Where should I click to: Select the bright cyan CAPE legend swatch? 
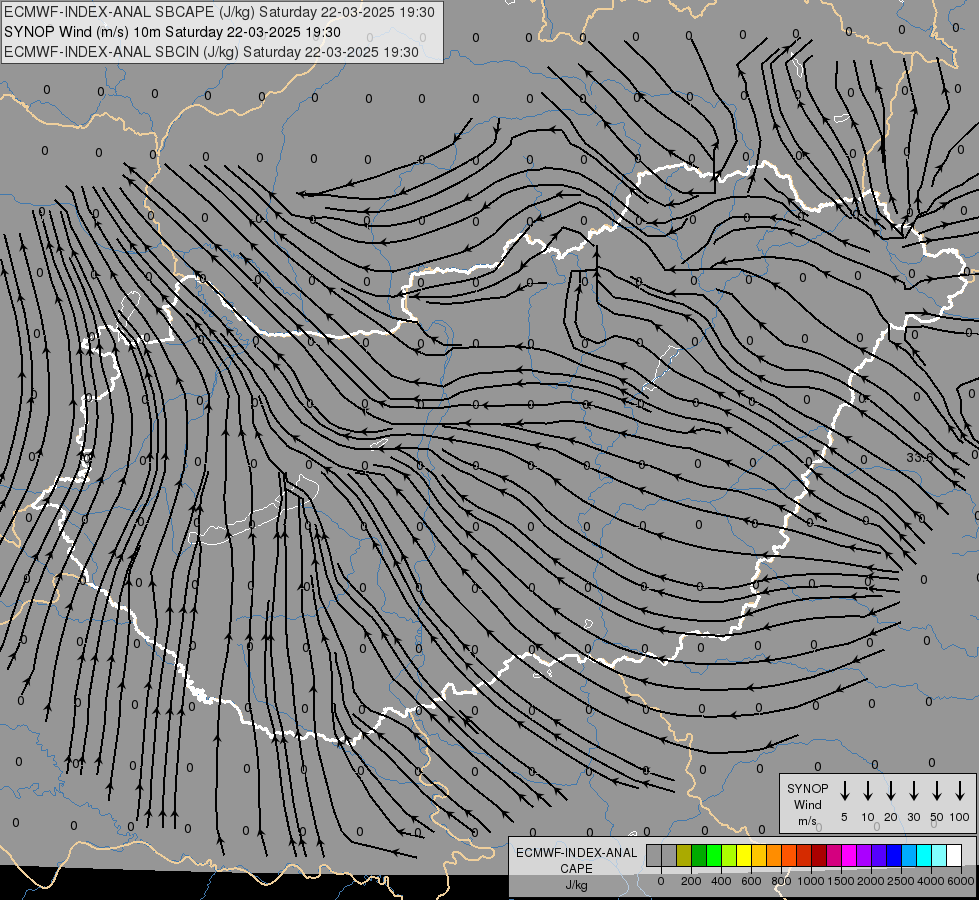pyautogui.click(x=924, y=855)
